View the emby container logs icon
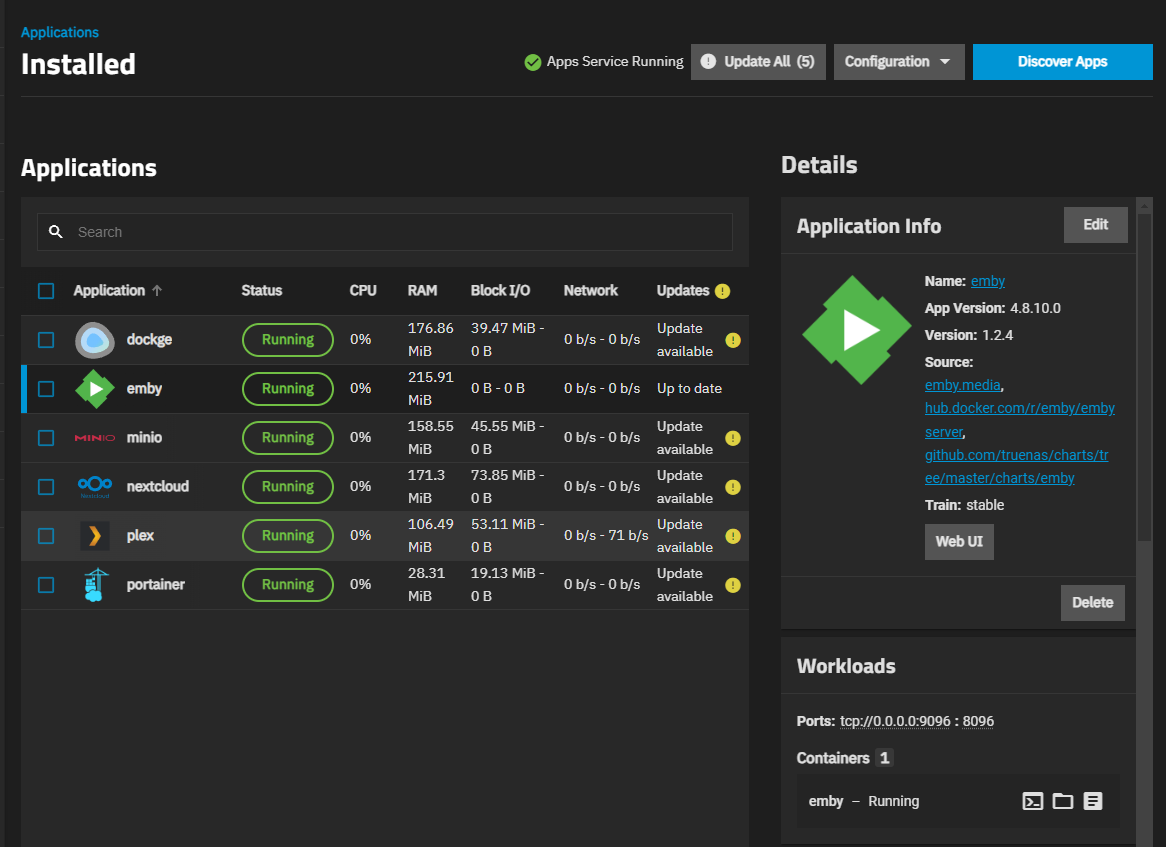 [1092, 801]
